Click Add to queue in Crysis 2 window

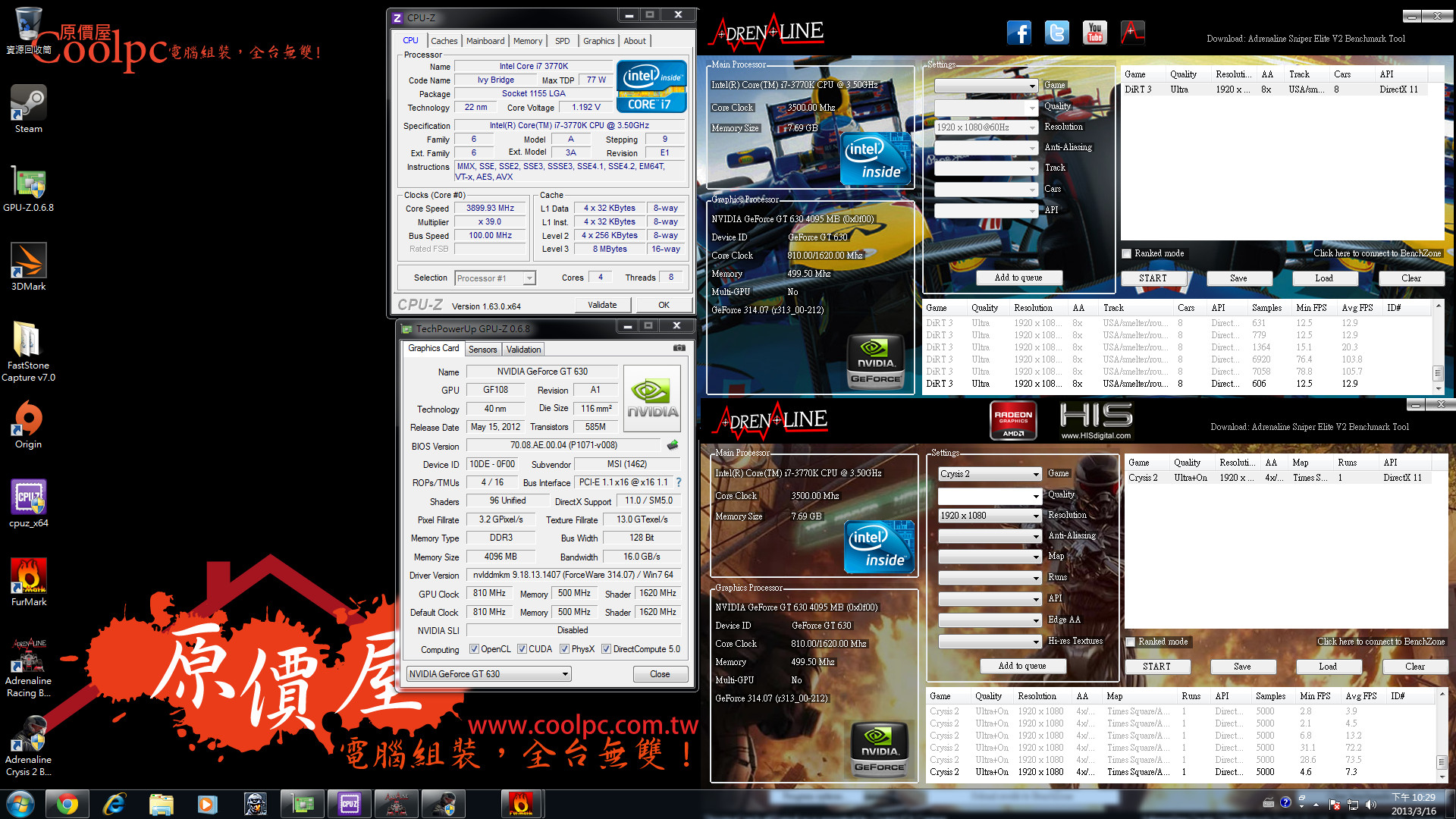1022,666
